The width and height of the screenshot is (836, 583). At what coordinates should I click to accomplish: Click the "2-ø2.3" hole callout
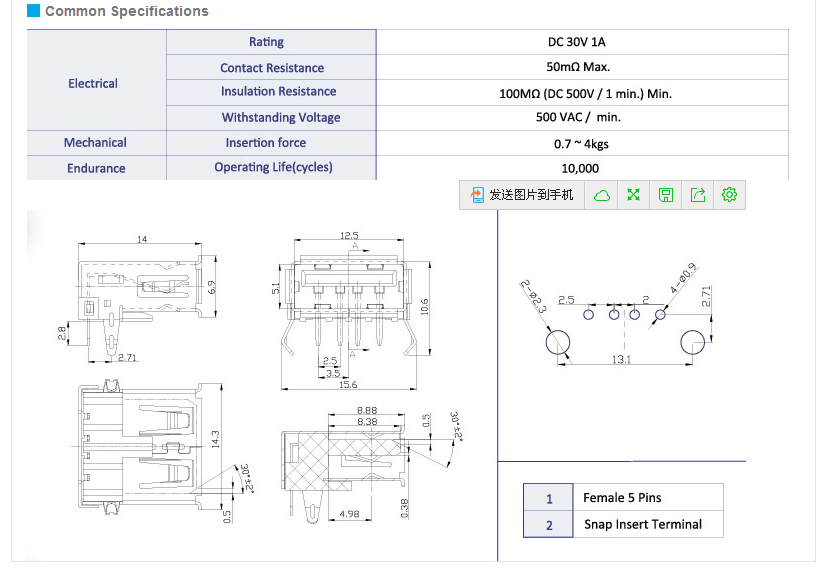[x=533, y=297]
